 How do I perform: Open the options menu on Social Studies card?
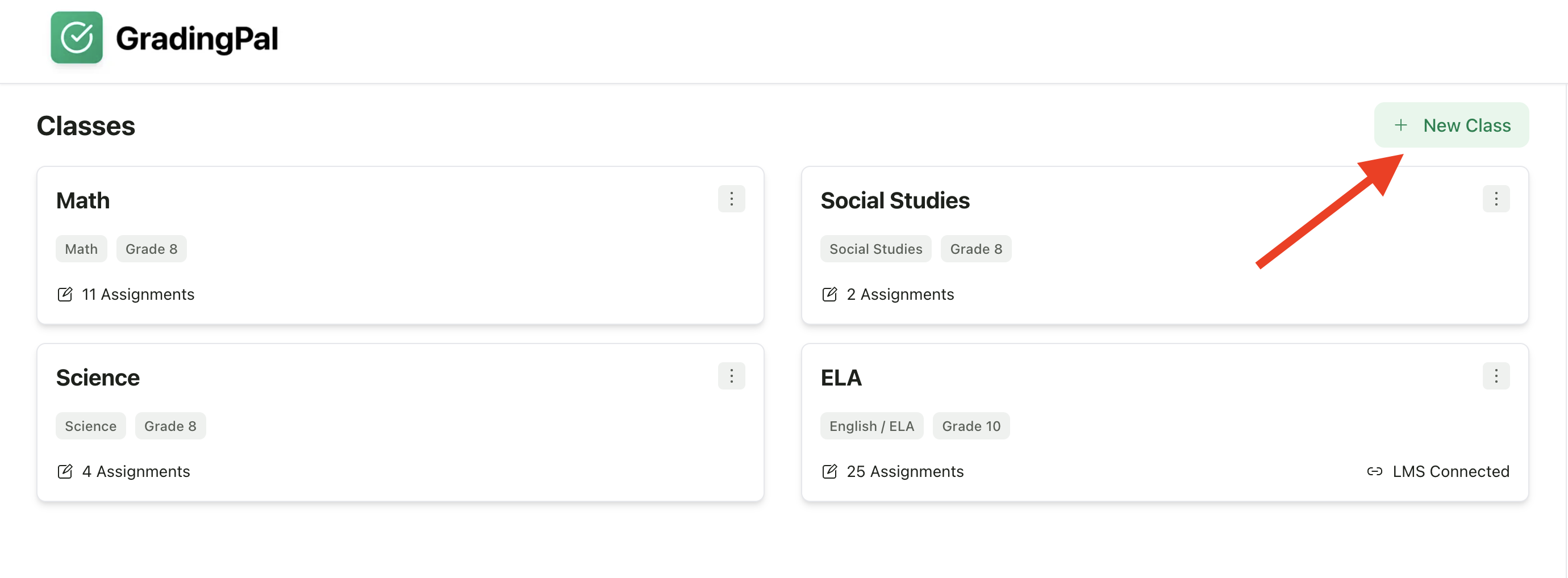pyautogui.click(x=1496, y=199)
